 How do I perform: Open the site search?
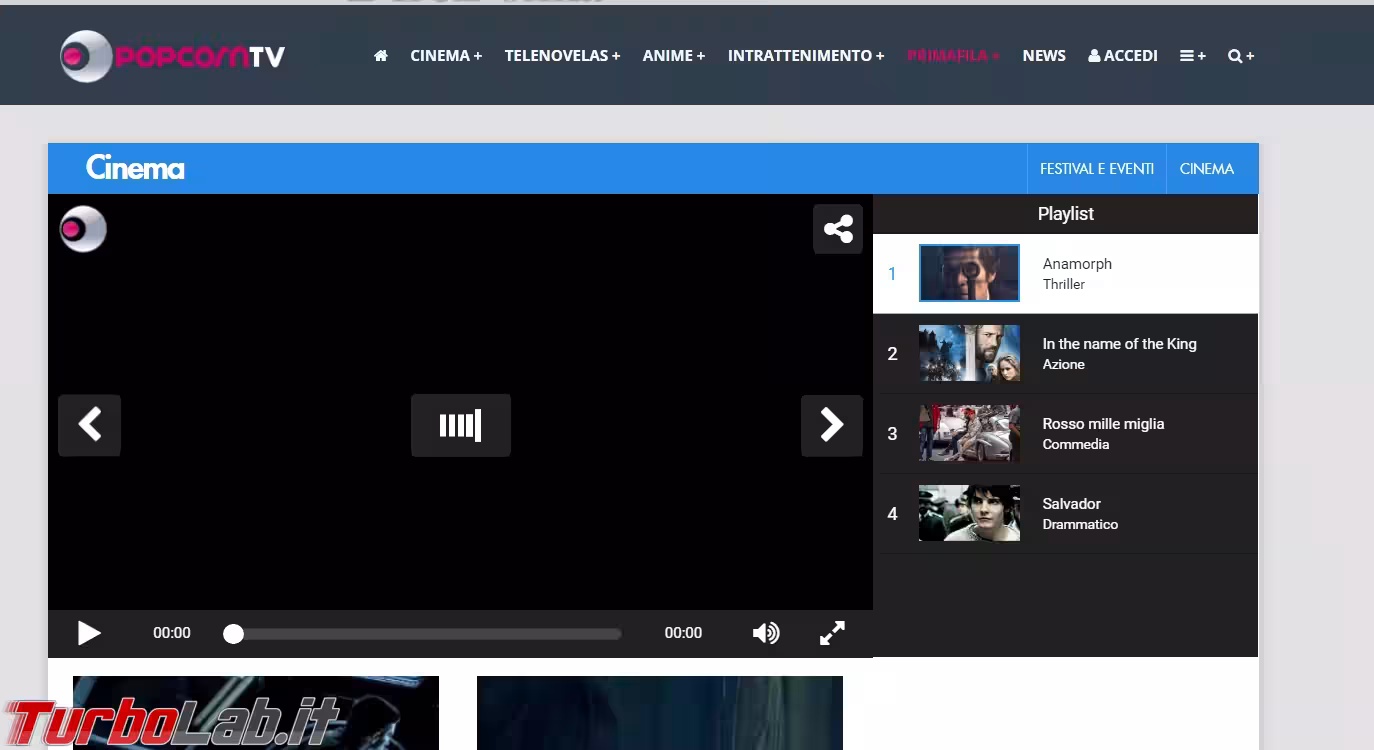(1240, 56)
